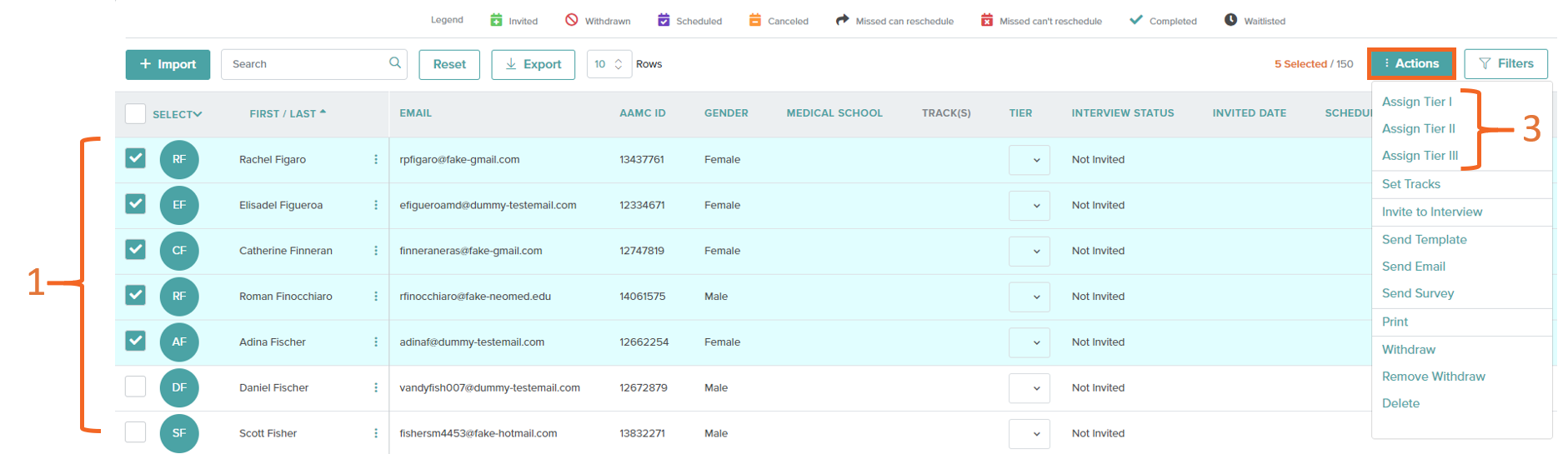1568x454 pixels.
Task: Open Roman Finocchiaro's three-dot menu
Action: [376, 297]
